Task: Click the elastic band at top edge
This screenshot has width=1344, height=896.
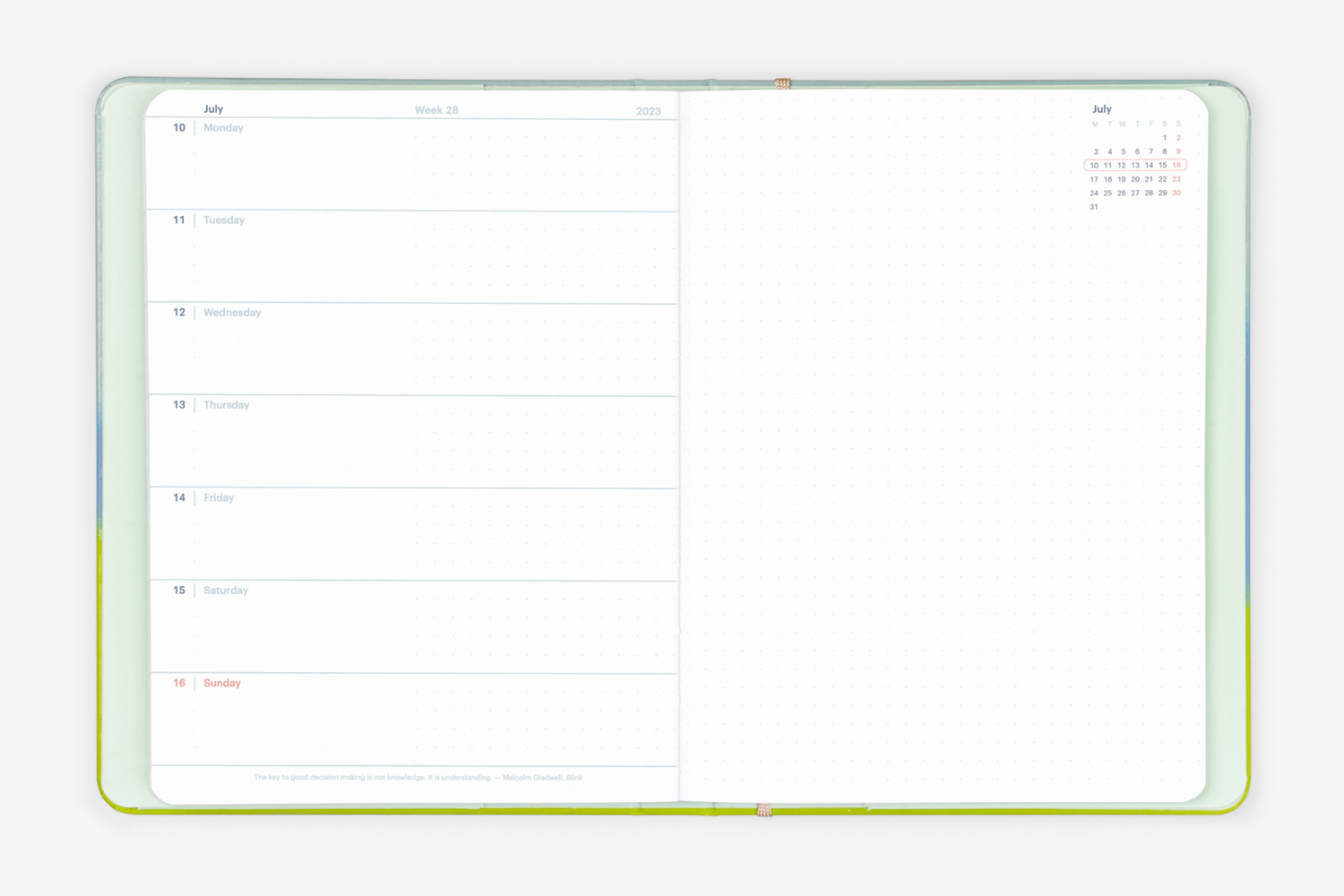Action: (x=782, y=84)
